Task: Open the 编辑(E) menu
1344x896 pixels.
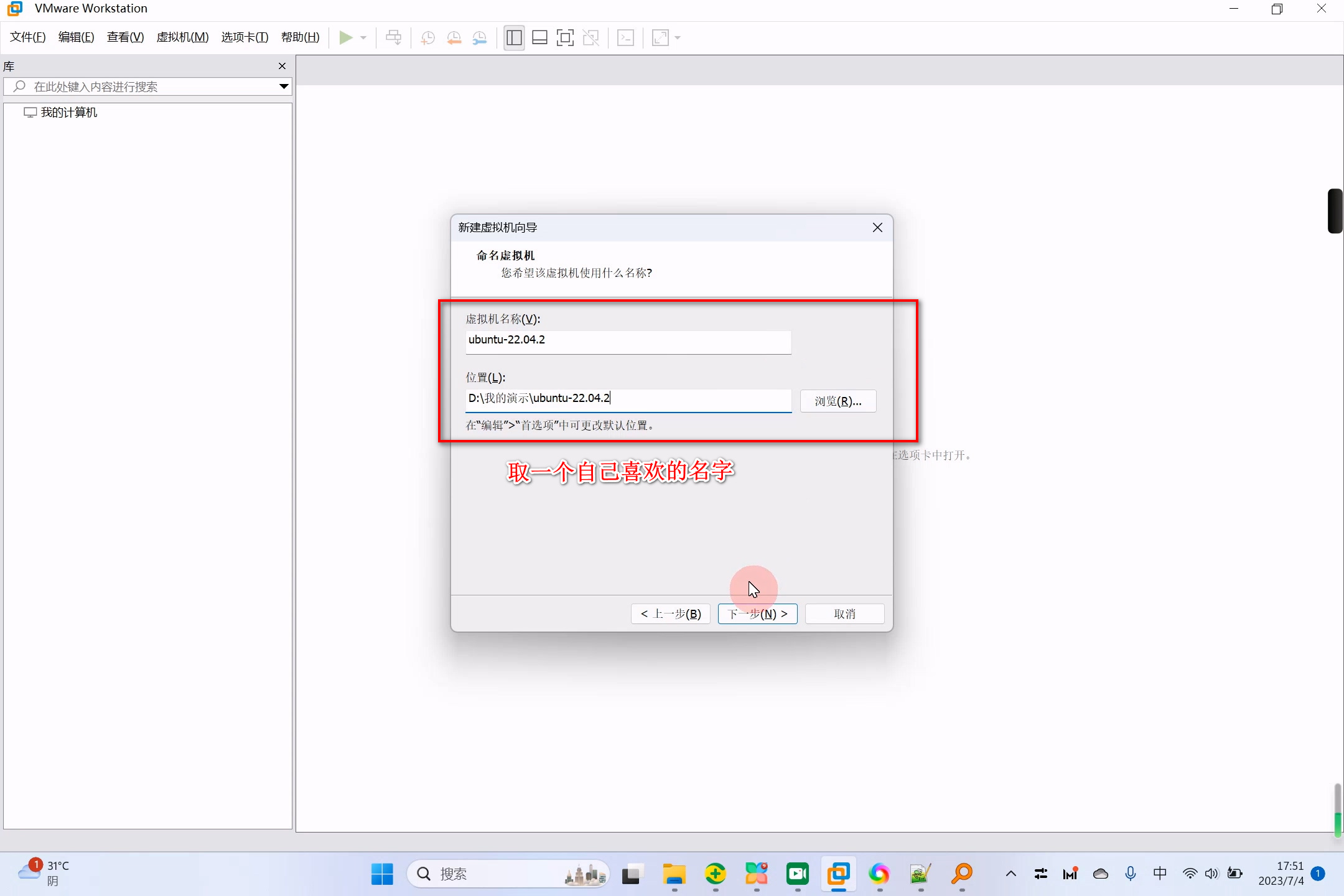Action: coord(77,37)
